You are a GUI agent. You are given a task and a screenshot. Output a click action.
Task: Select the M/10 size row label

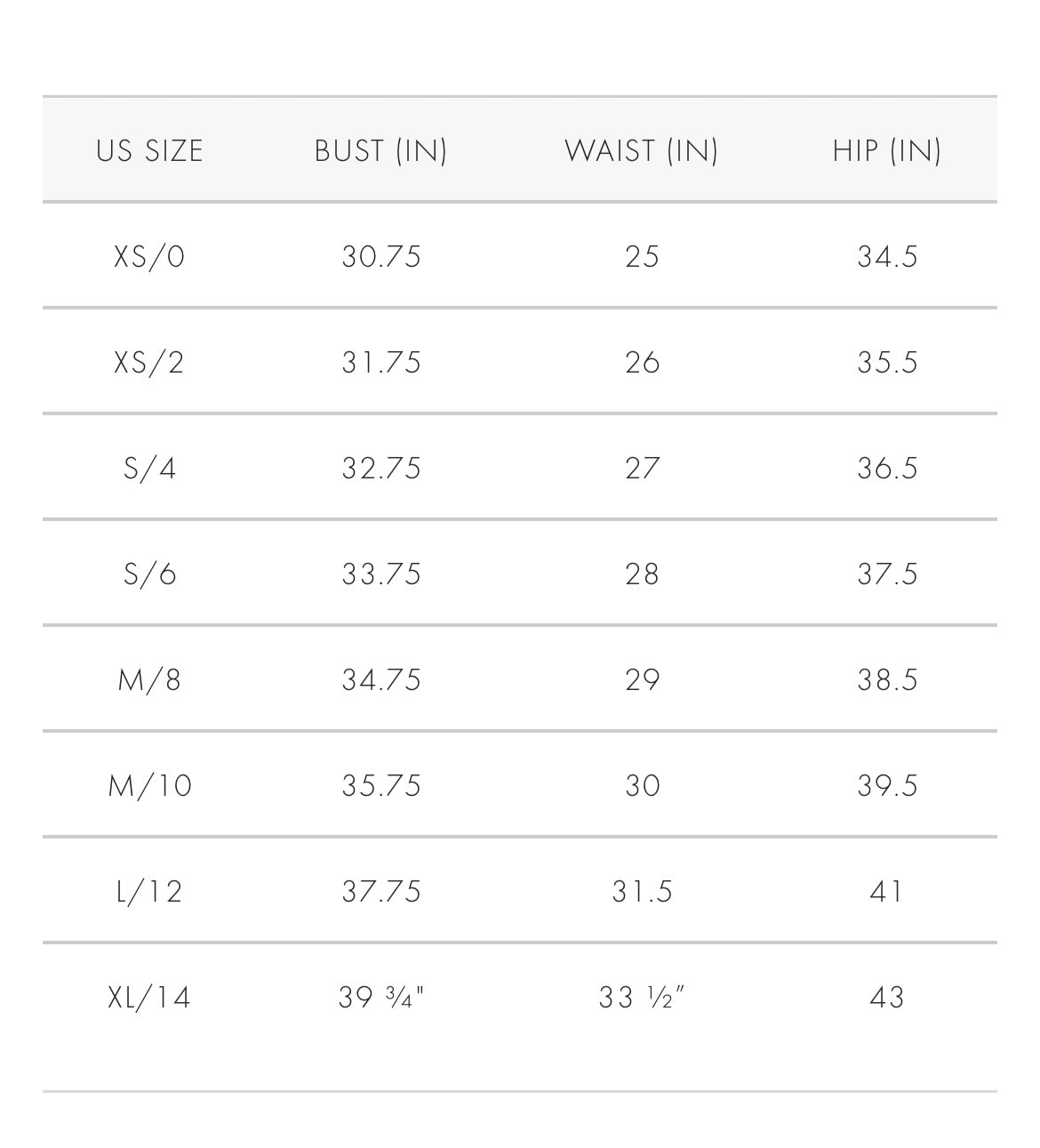150,786
